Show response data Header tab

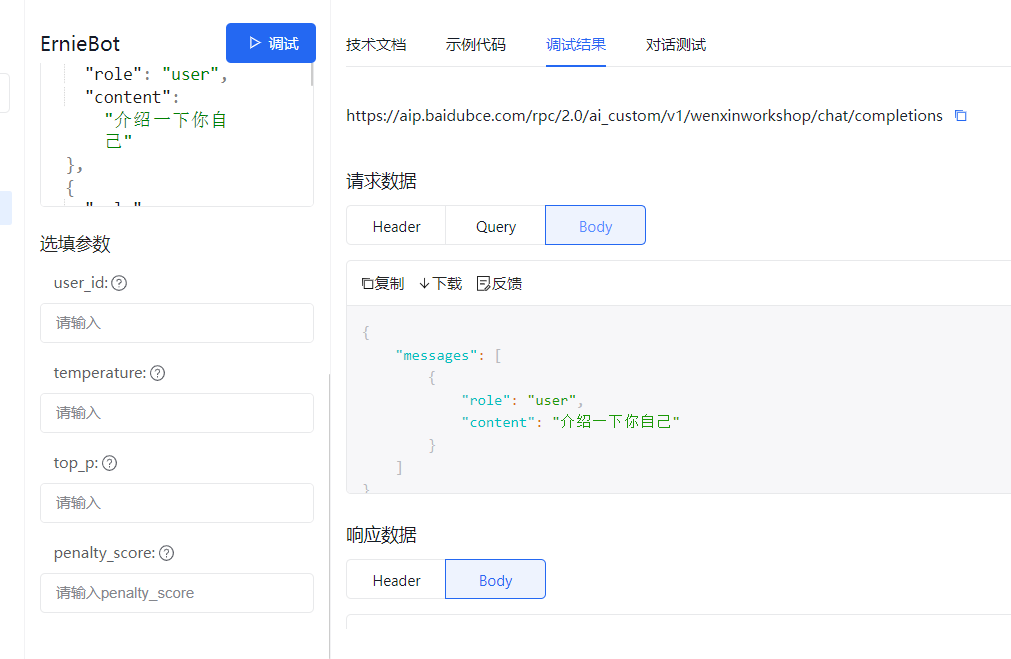(396, 580)
